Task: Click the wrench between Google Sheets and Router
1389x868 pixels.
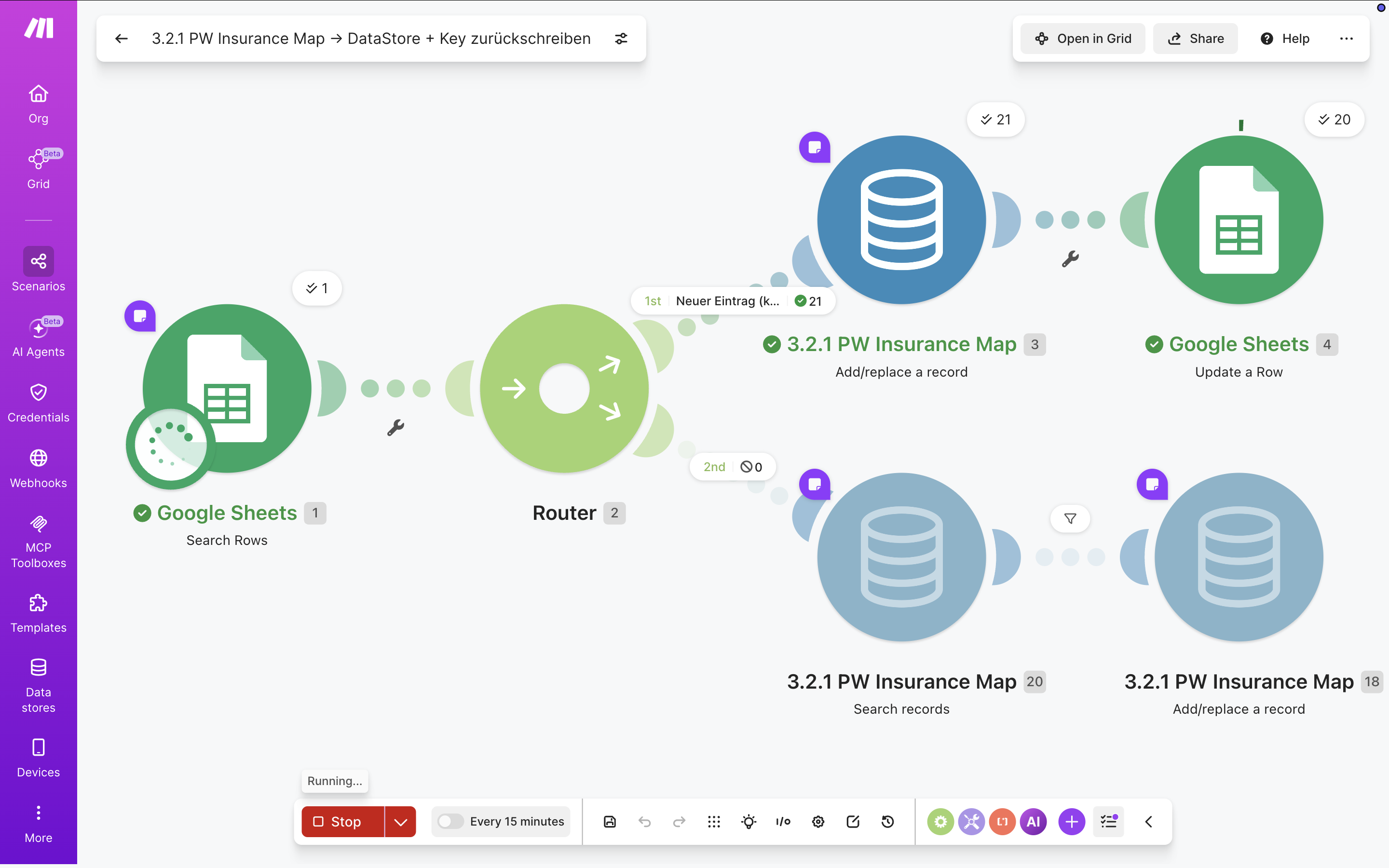Action: (x=395, y=428)
